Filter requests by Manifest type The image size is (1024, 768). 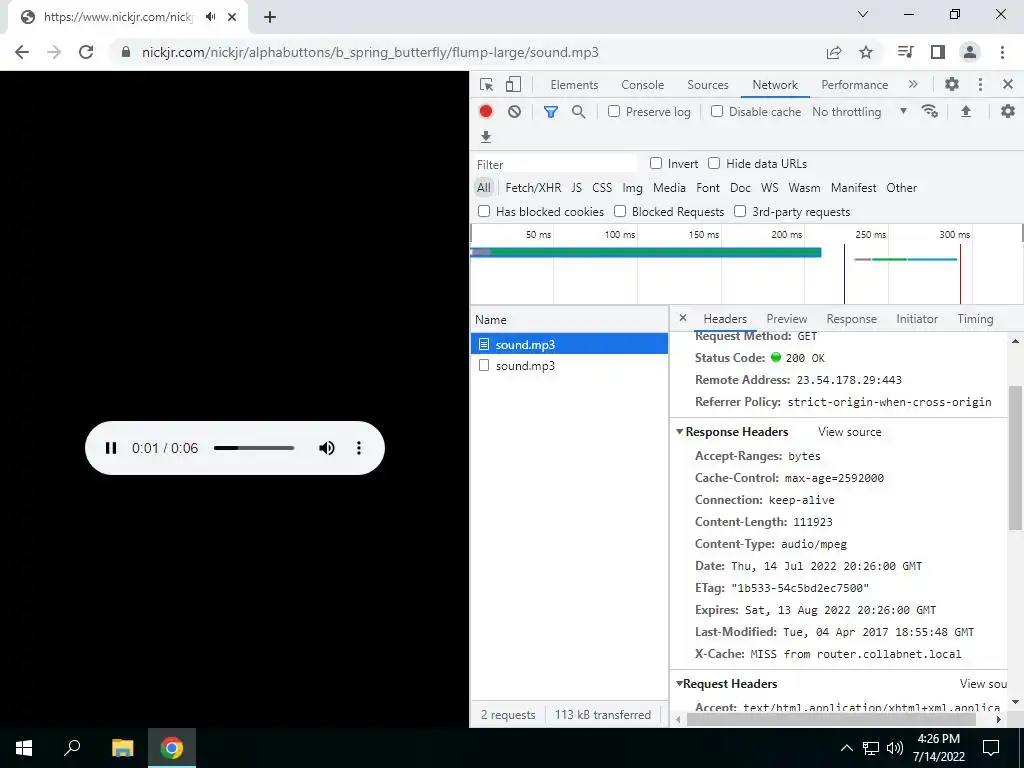coord(854,188)
